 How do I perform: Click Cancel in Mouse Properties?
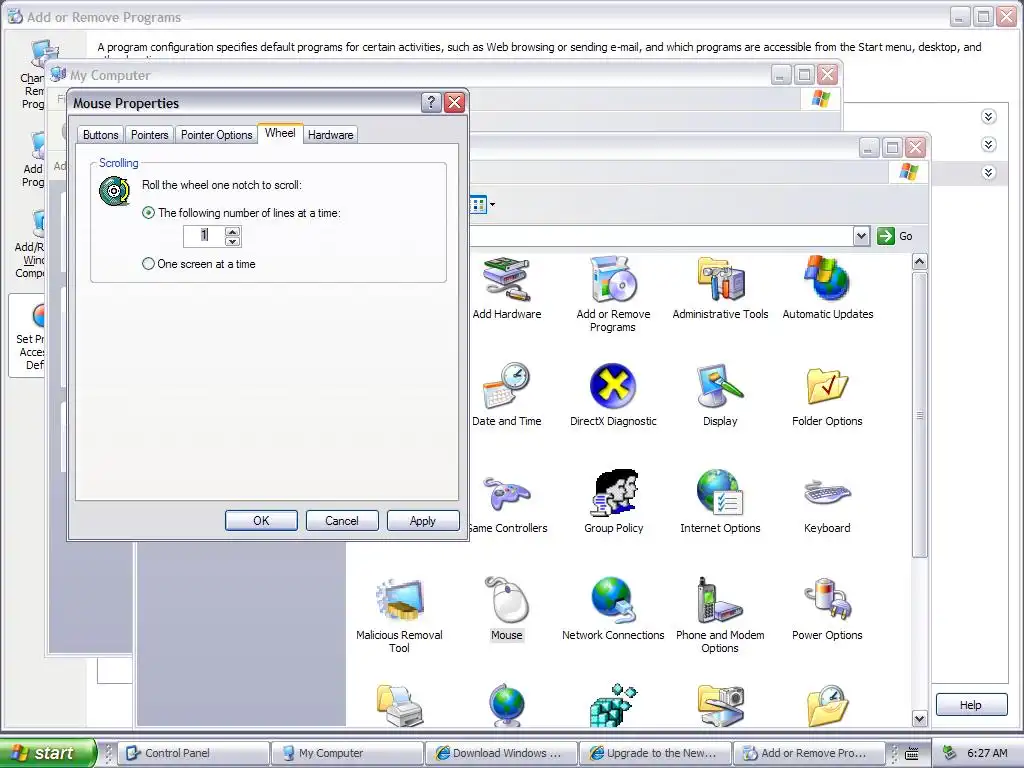click(x=342, y=520)
